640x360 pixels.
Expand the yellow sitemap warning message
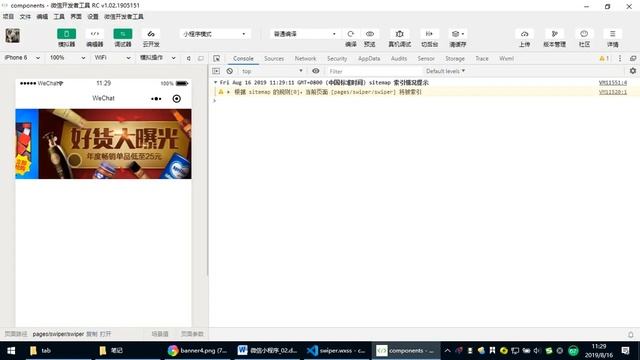pos(229,92)
